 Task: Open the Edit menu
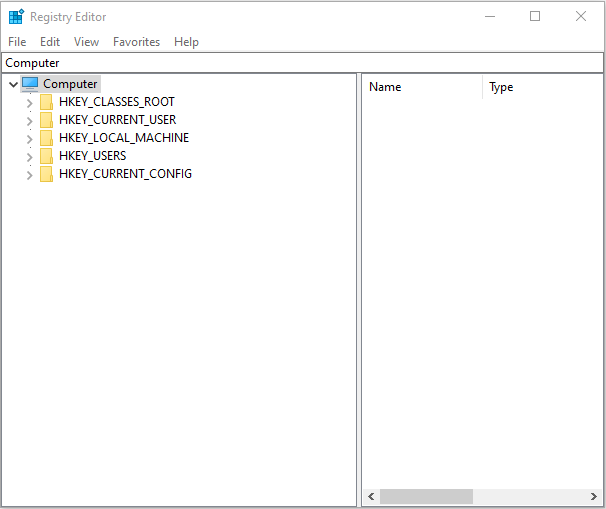(50, 42)
